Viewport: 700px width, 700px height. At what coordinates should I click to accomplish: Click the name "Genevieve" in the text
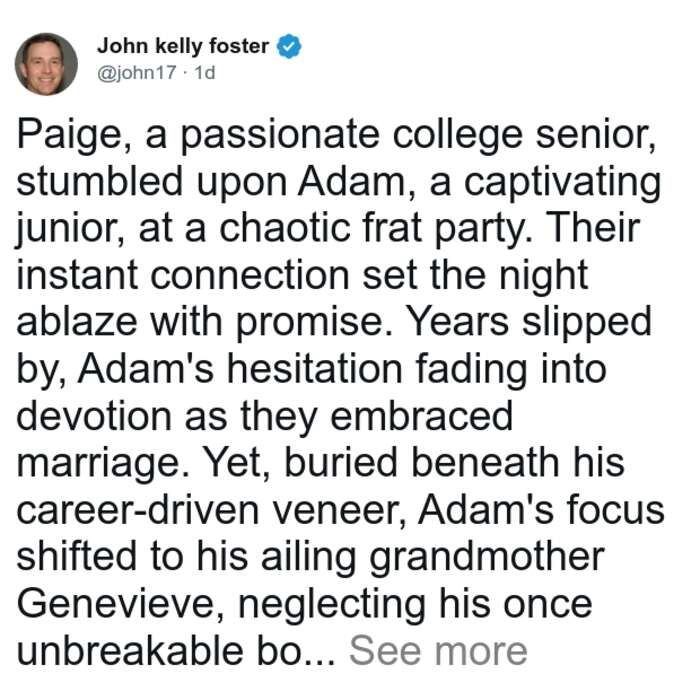click(120, 604)
